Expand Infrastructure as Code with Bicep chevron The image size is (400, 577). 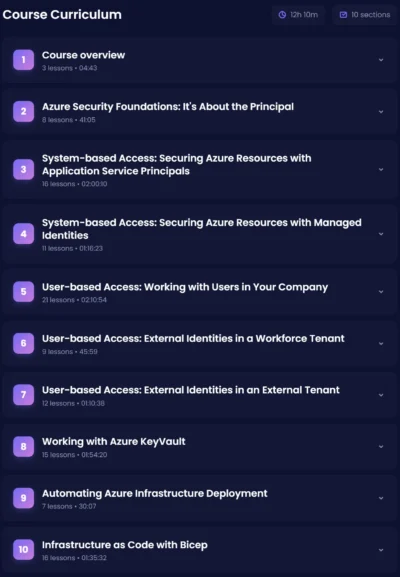[x=381, y=550]
